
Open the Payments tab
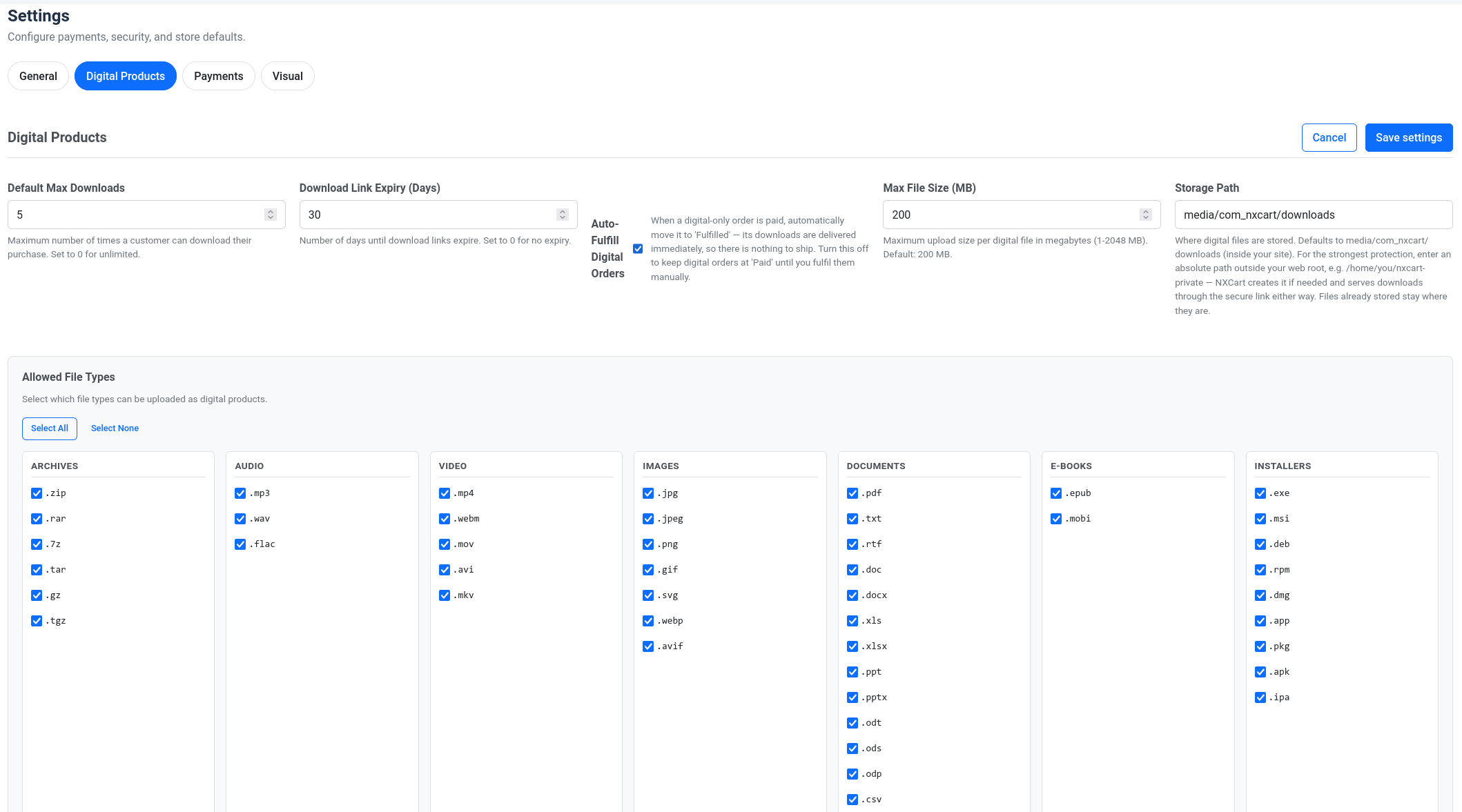pyautogui.click(x=218, y=76)
